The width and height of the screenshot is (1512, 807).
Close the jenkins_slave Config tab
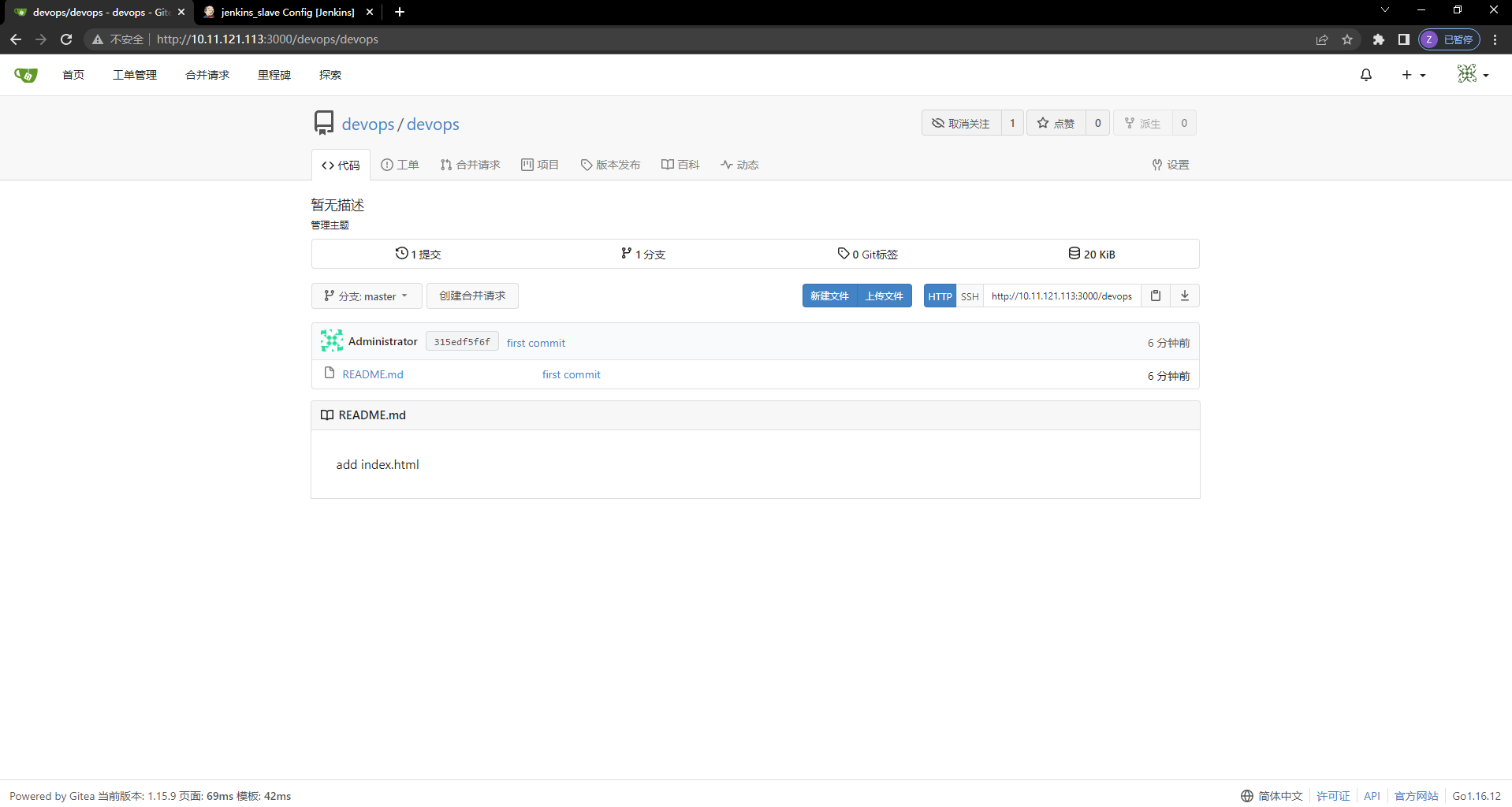pyautogui.click(x=370, y=12)
